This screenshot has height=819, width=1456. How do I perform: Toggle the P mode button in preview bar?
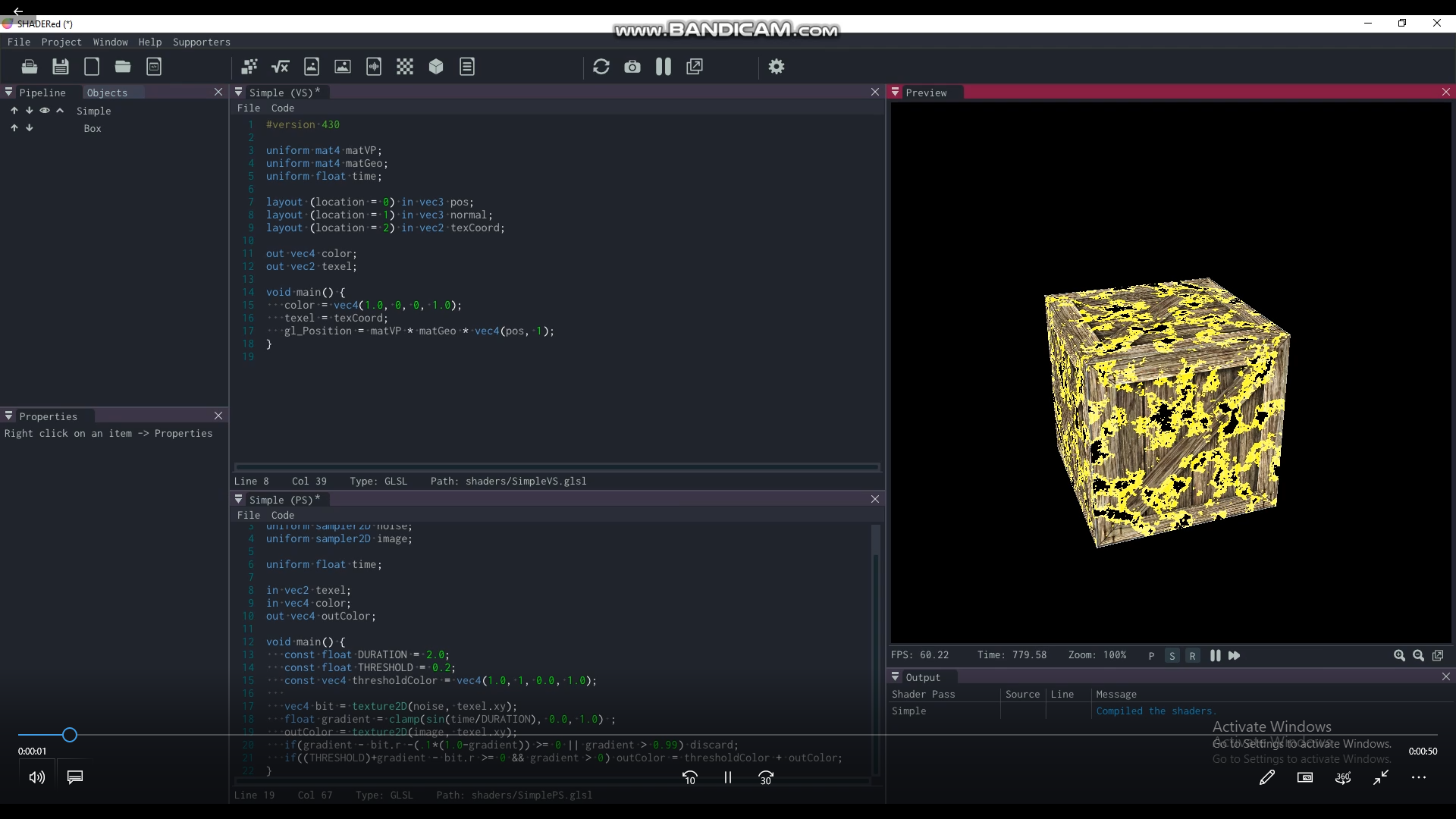[1151, 656]
